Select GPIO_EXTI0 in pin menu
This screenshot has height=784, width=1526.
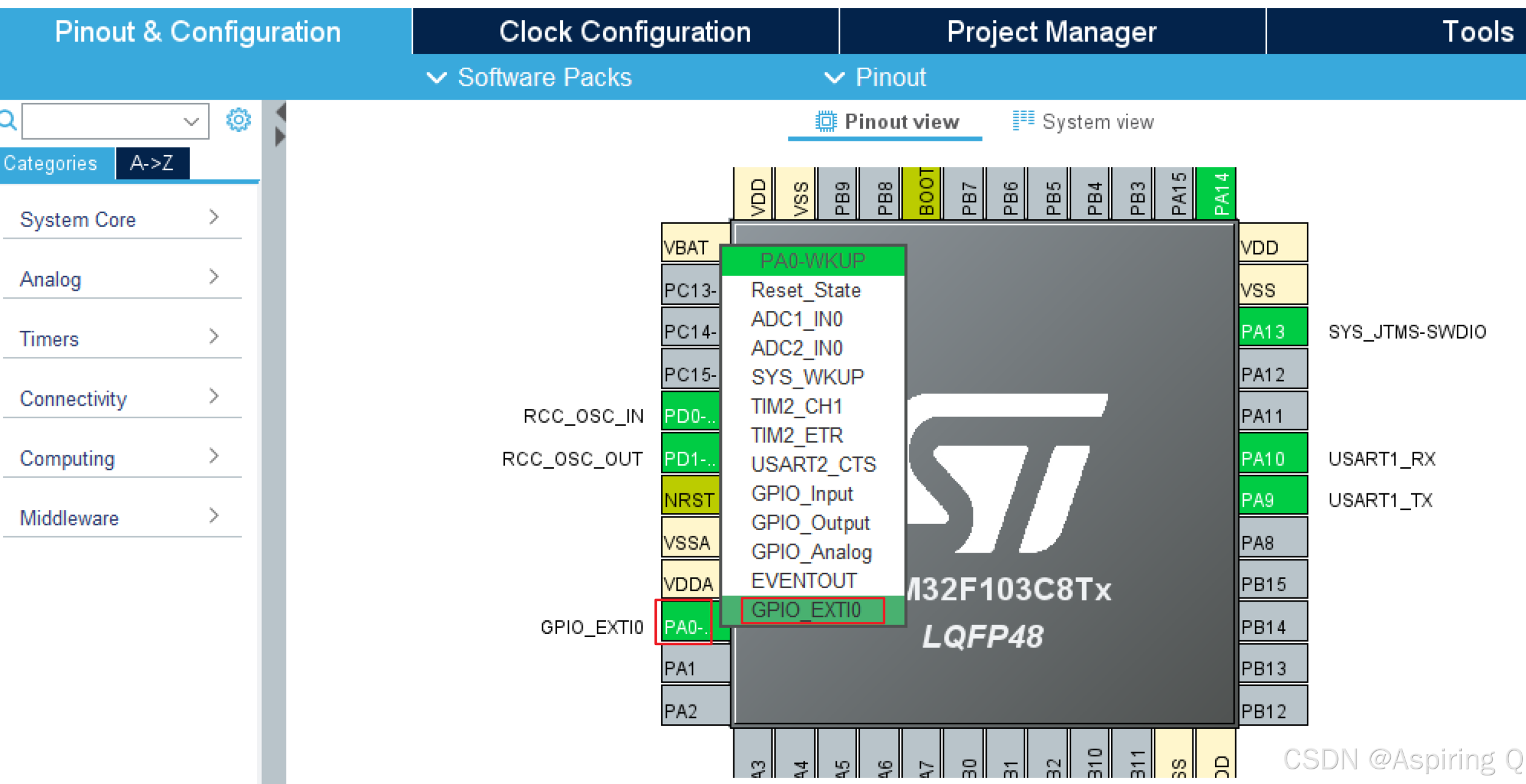813,610
